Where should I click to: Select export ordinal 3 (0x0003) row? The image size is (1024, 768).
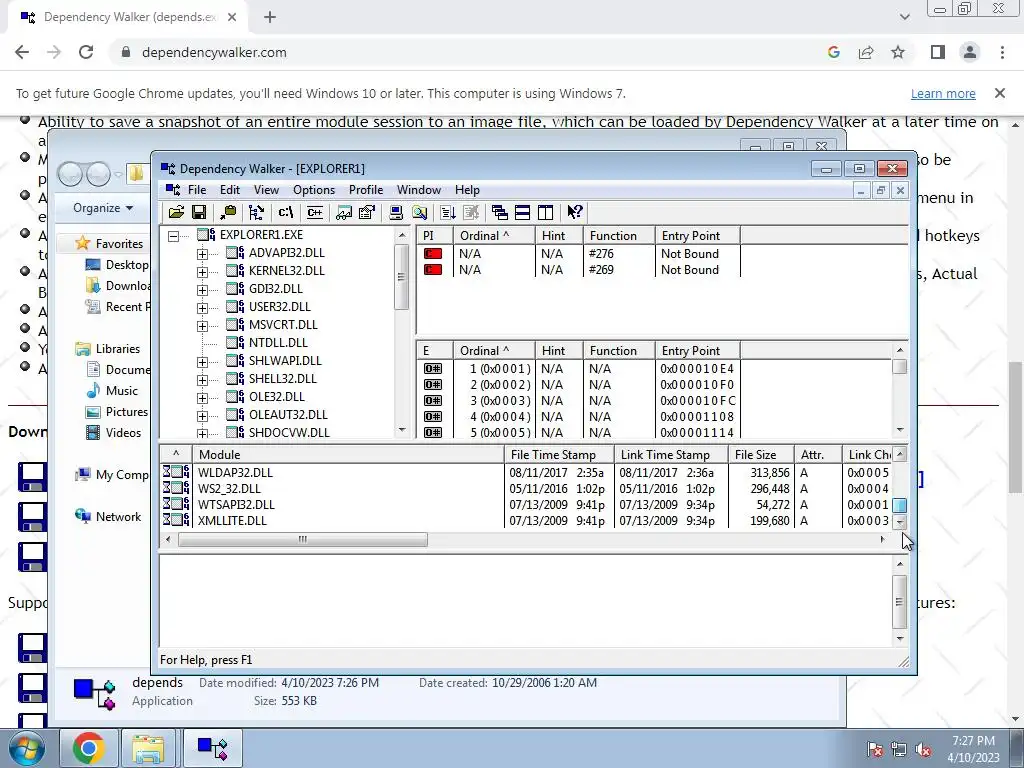pyautogui.click(x=581, y=400)
